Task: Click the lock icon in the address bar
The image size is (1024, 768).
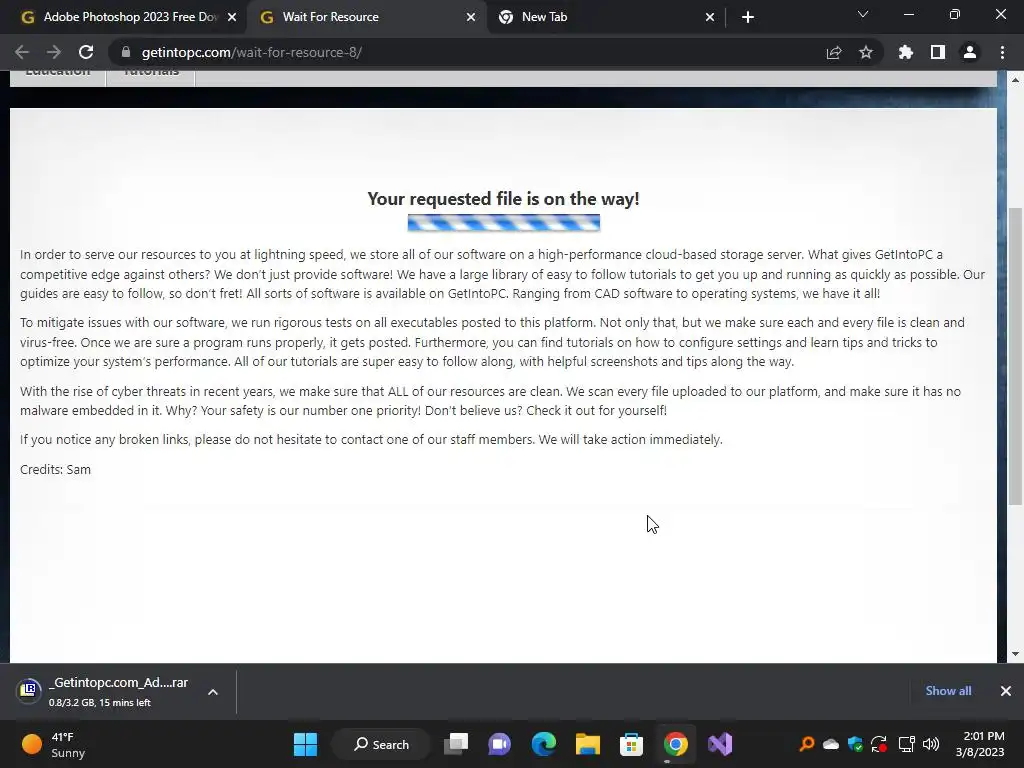Action: pos(126,52)
